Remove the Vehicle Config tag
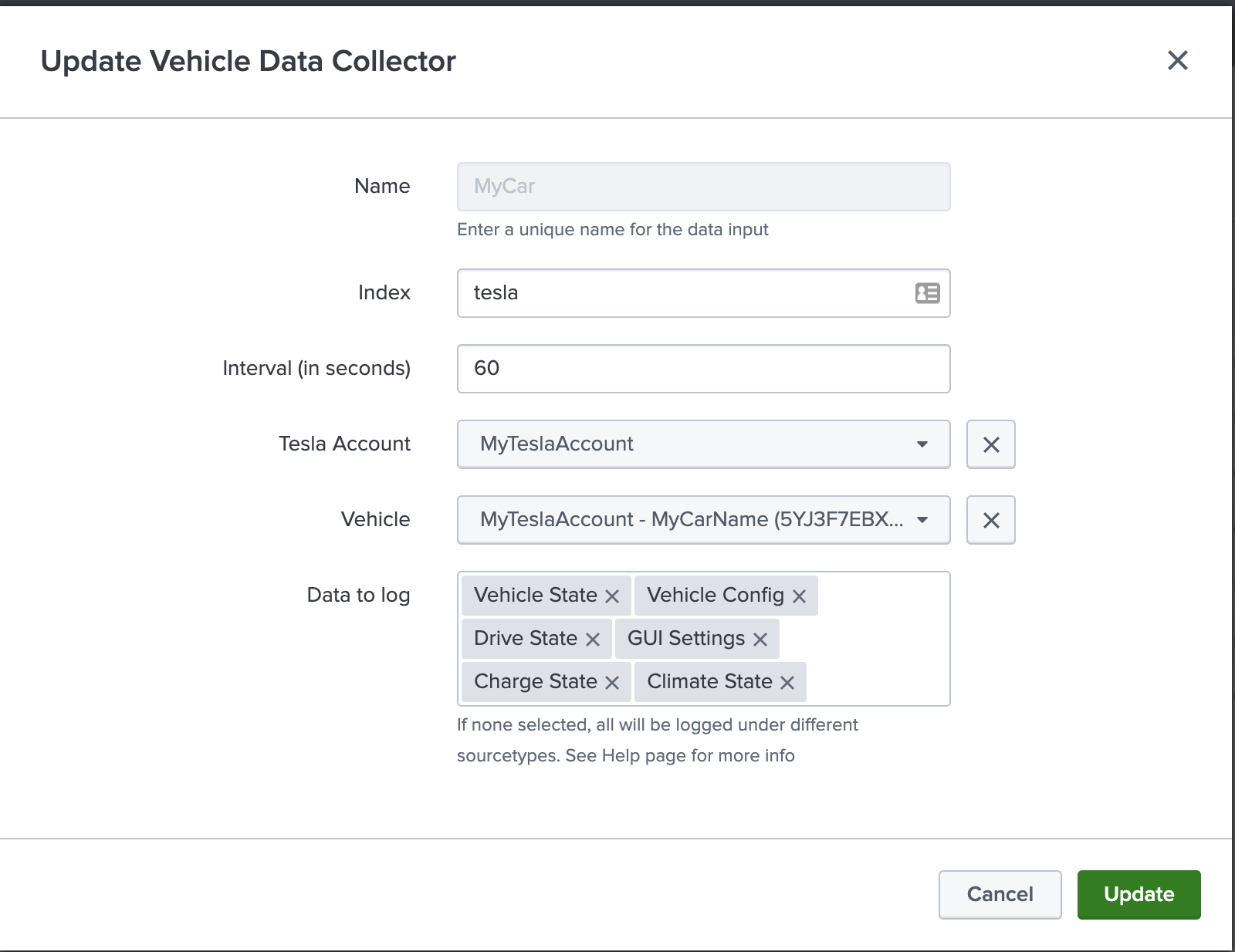This screenshot has height=952, width=1235. (799, 596)
